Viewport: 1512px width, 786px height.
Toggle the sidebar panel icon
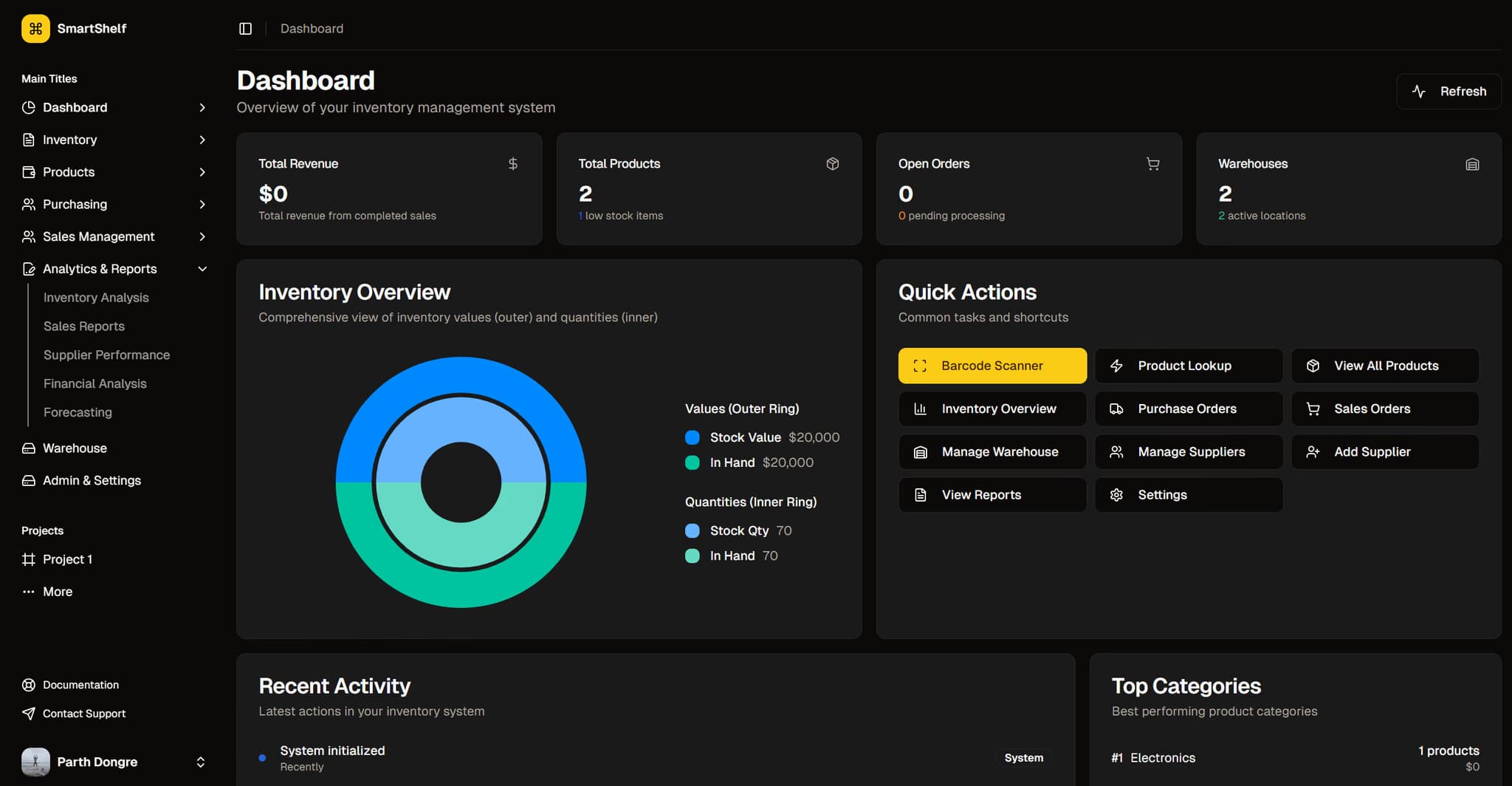(246, 29)
